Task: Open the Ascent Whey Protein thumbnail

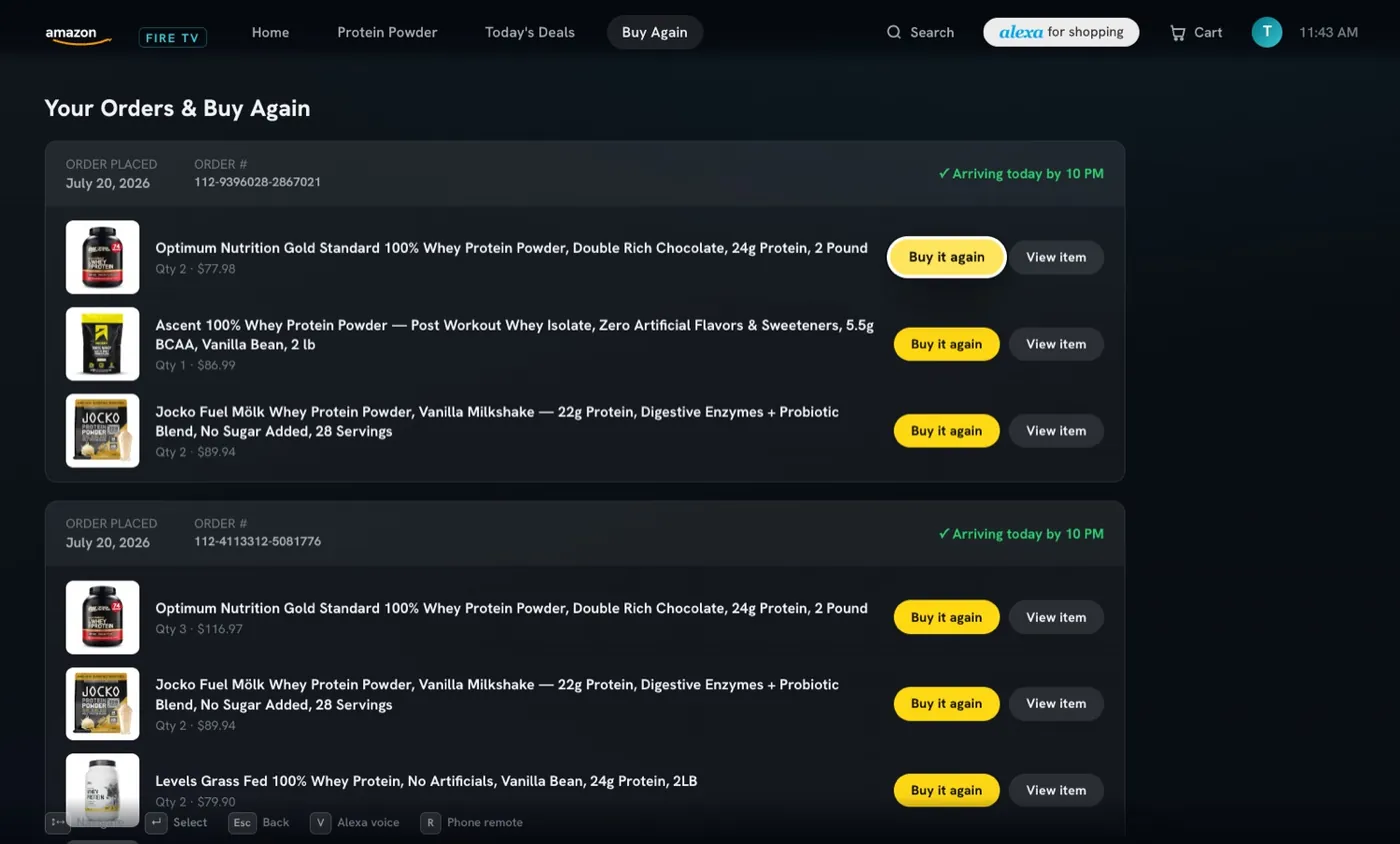Action: tap(103, 344)
